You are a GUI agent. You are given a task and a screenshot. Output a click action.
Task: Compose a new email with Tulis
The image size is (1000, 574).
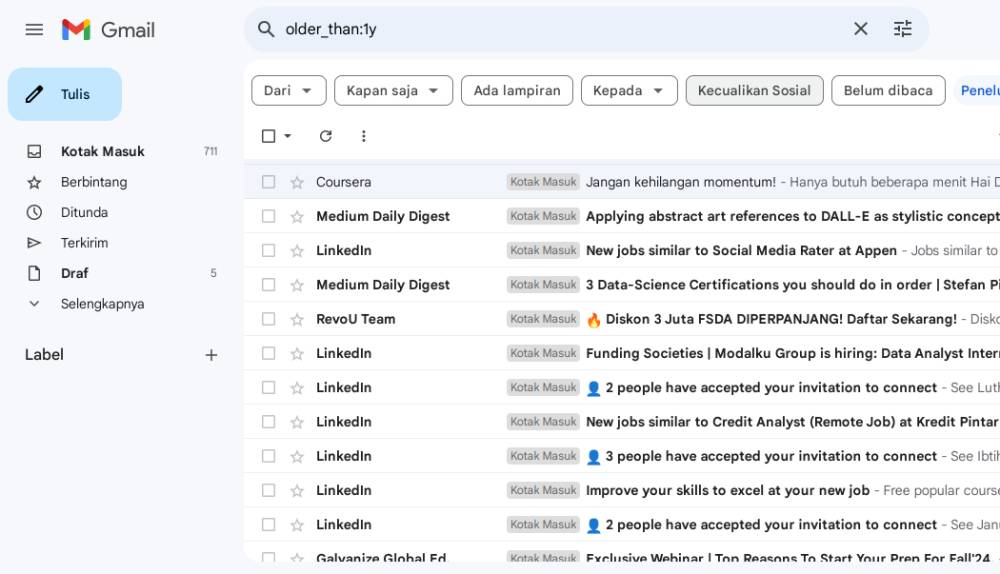(x=65, y=94)
